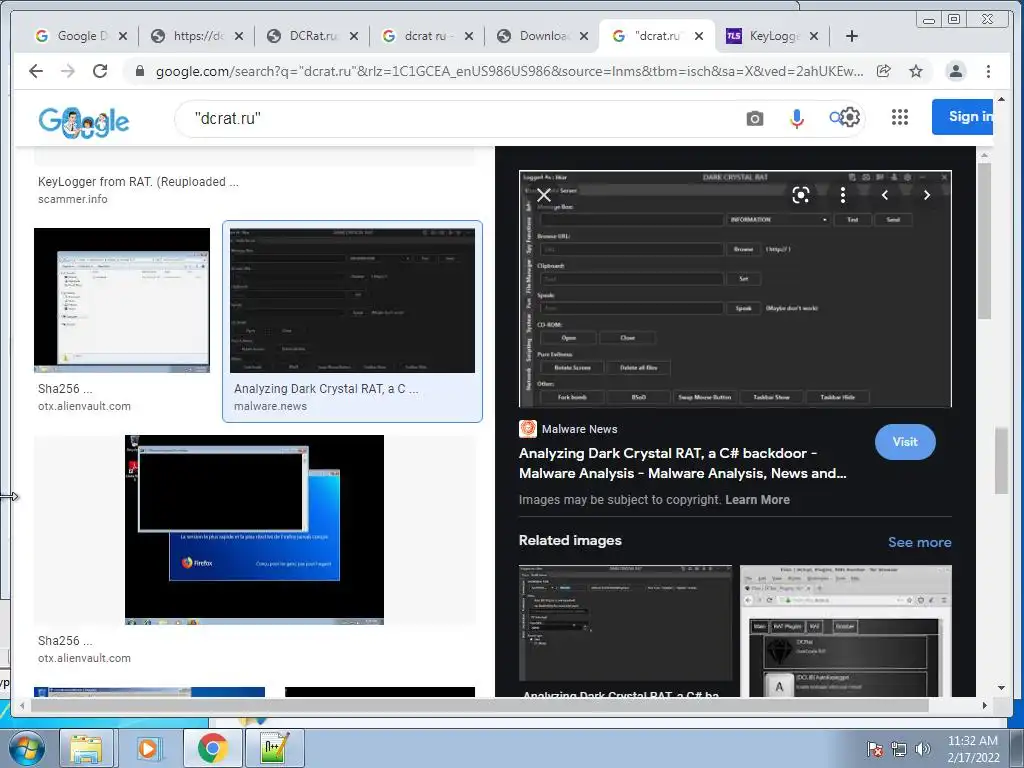This screenshot has height=768, width=1024.
Task: Open File Explorer from taskbar
Action: point(86,748)
